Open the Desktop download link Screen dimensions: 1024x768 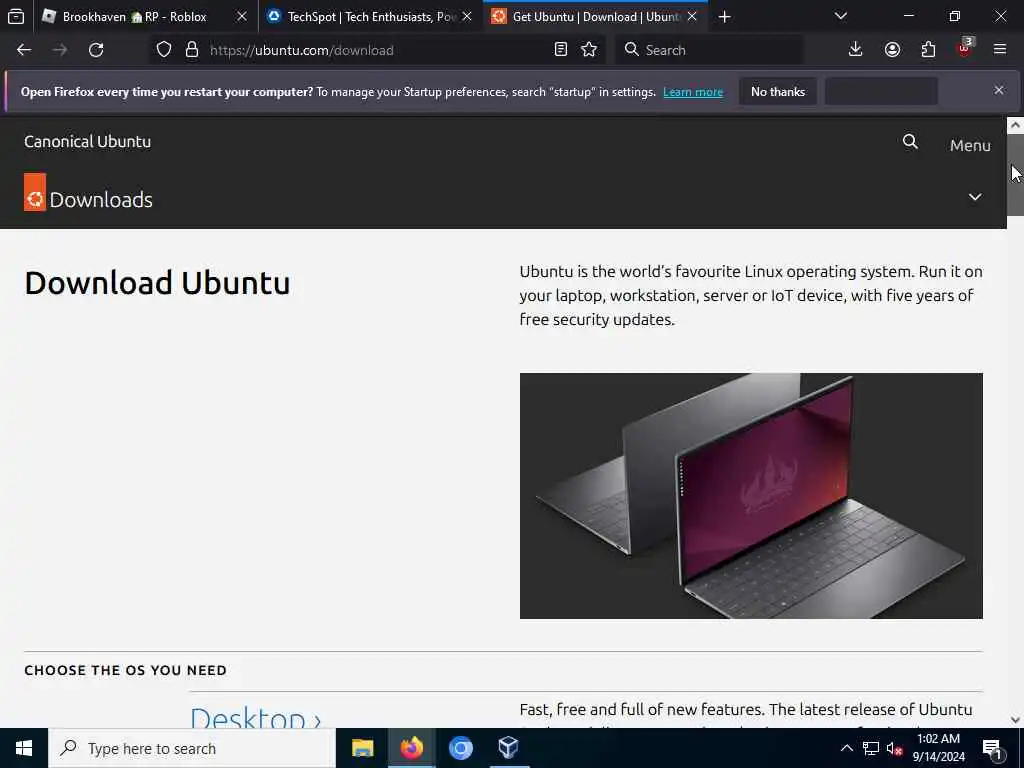(x=256, y=718)
